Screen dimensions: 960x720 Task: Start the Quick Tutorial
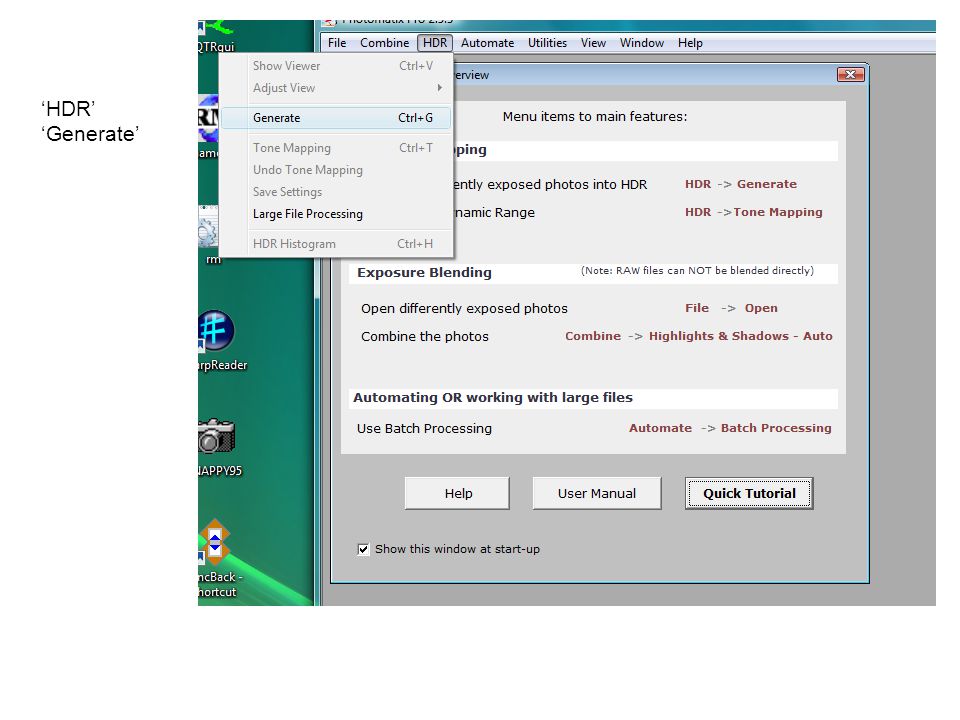click(749, 493)
